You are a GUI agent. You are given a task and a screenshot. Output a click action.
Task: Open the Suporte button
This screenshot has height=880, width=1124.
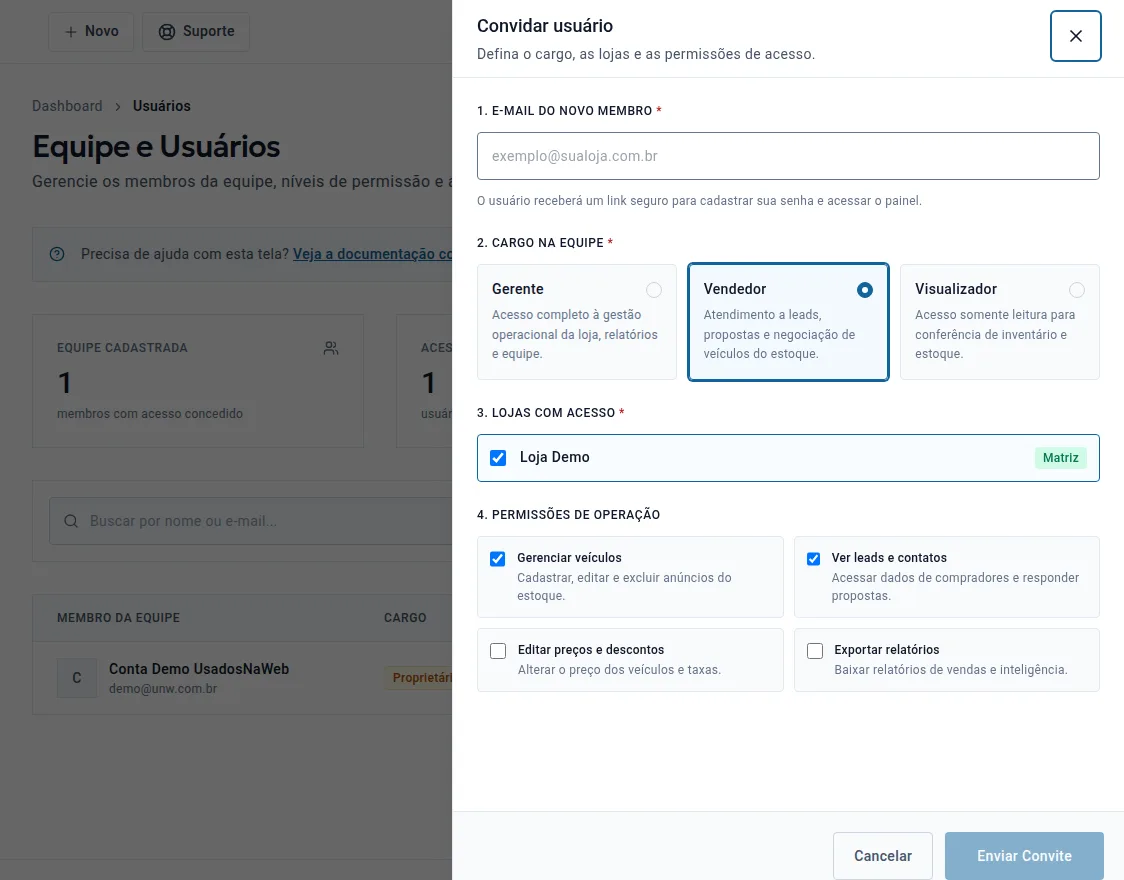196,32
